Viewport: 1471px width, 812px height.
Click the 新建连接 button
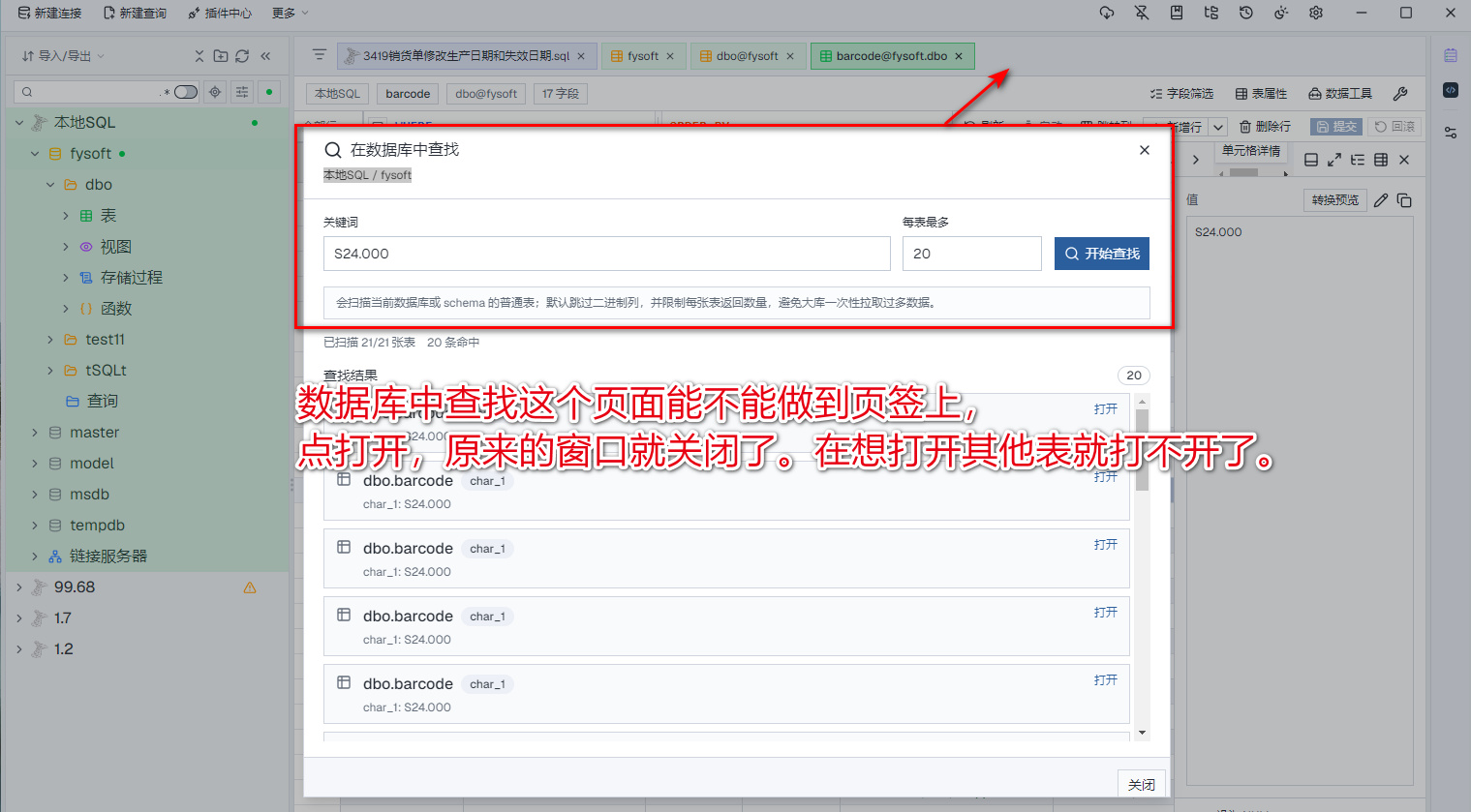(50, 13)
